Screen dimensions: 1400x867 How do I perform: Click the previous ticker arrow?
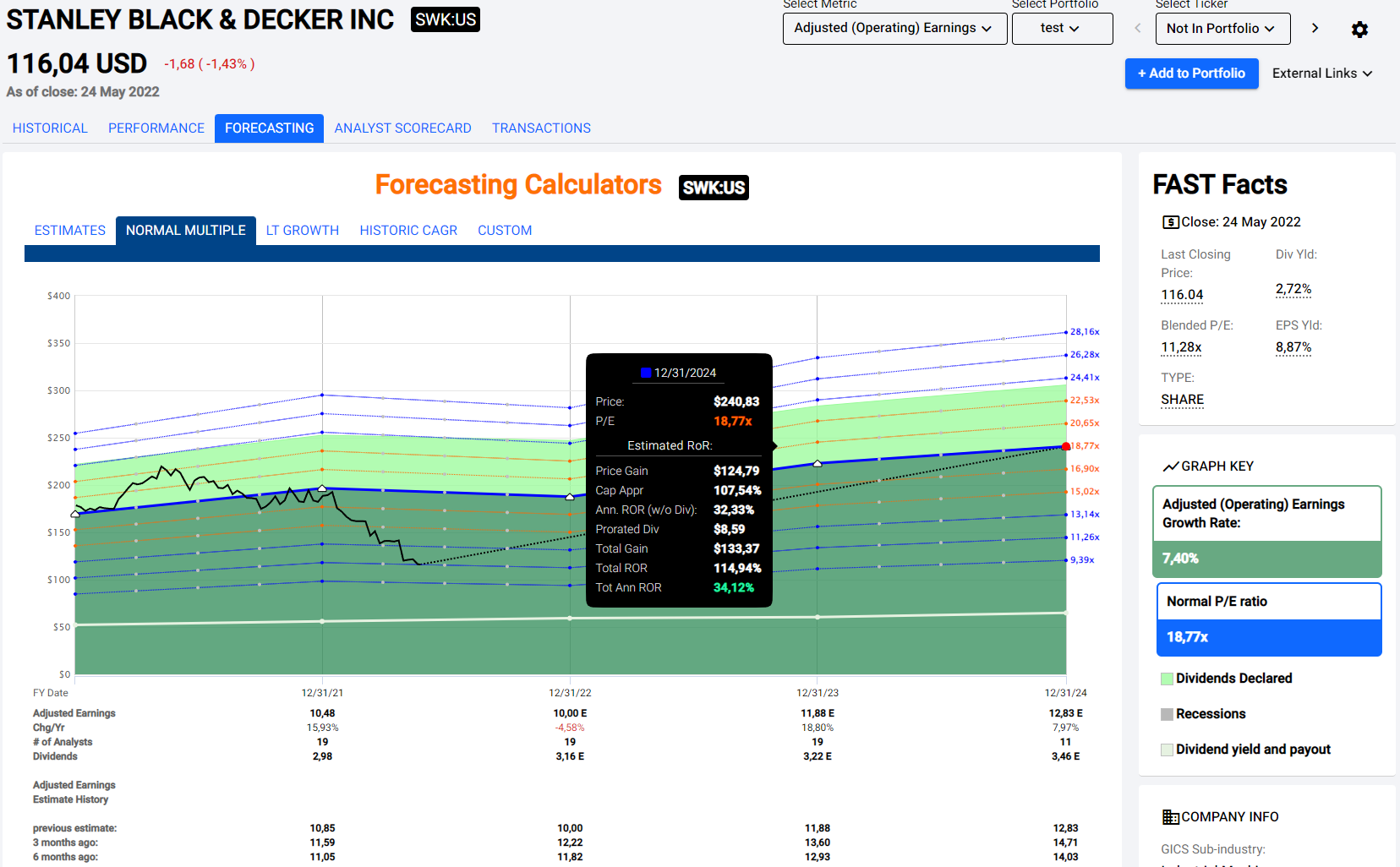1138,28
